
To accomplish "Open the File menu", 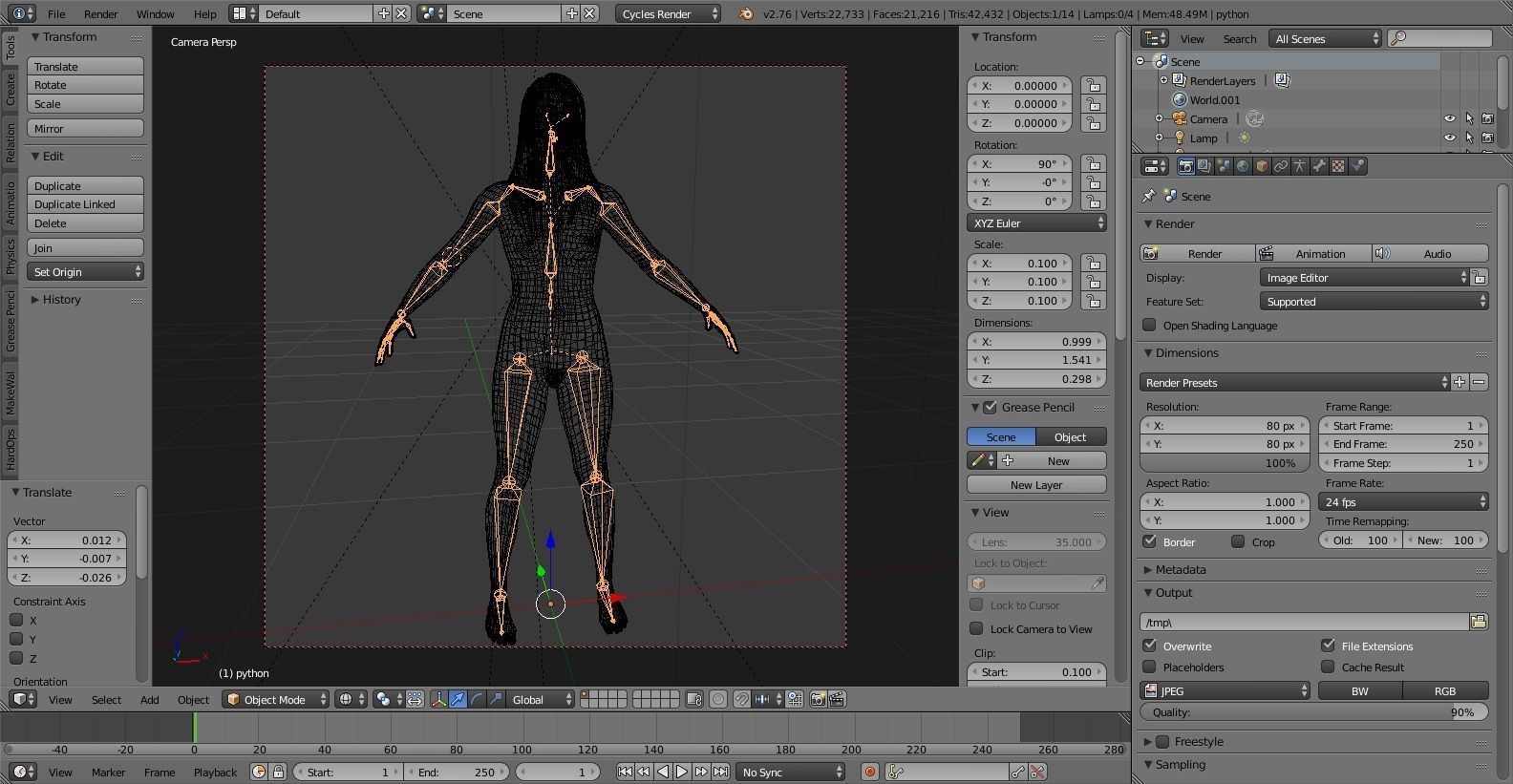I will [56, 14].
